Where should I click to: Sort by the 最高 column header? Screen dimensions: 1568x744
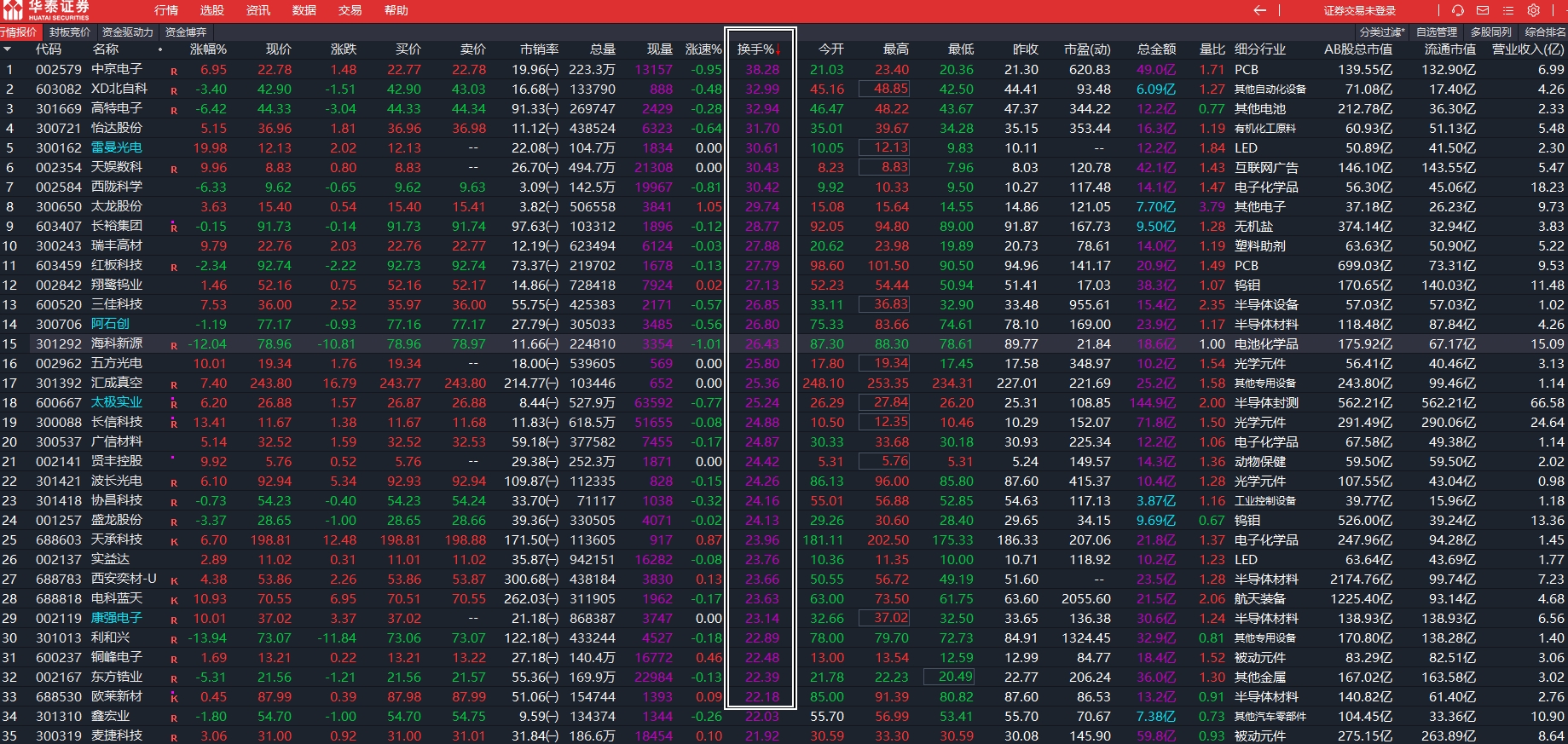896,49
